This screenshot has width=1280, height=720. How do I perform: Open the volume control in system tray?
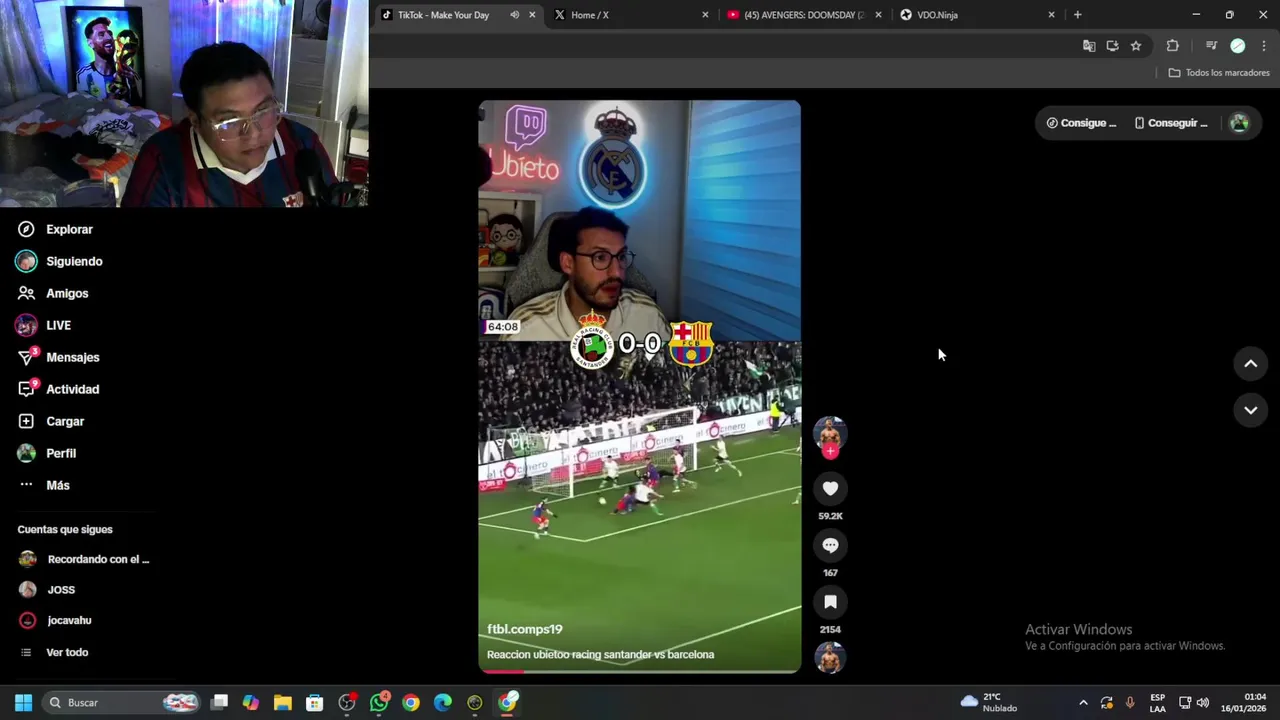click(x=1203, y=703)
